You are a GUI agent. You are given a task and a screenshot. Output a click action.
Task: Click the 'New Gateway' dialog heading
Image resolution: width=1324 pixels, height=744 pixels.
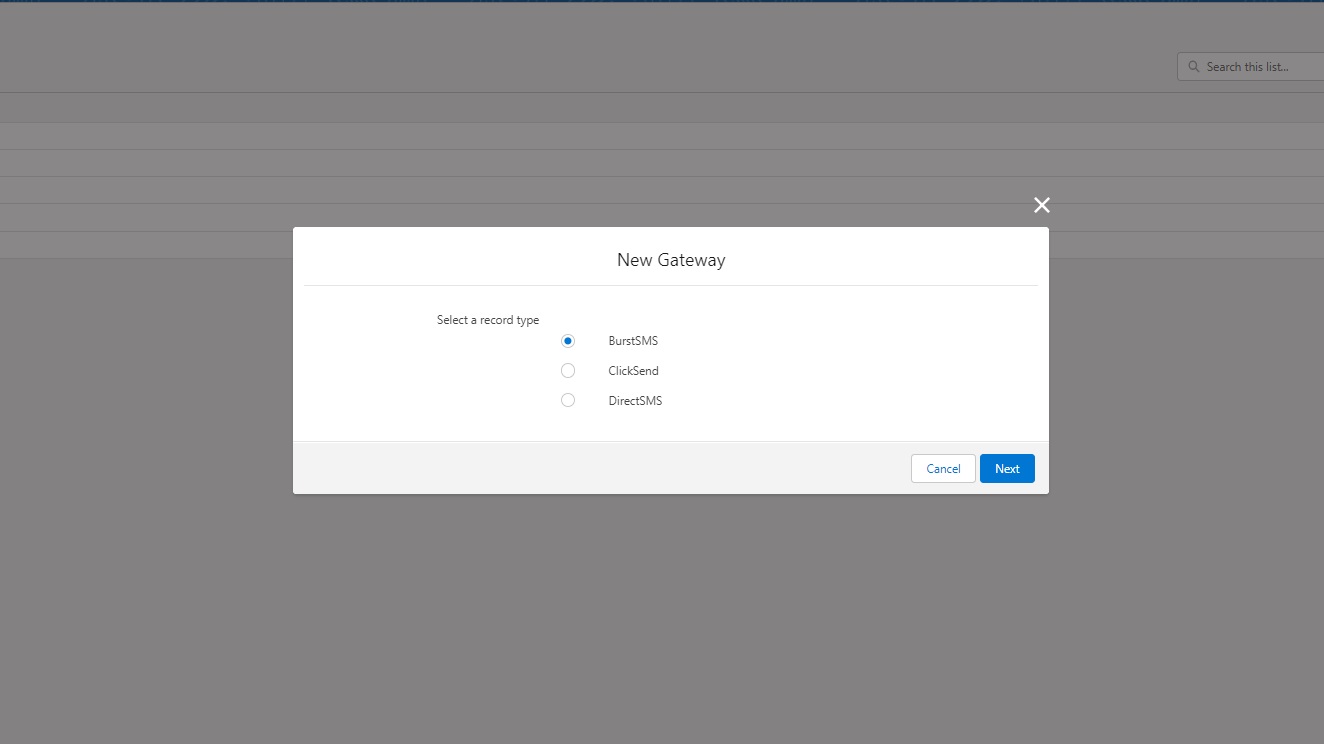pos(671,260)
